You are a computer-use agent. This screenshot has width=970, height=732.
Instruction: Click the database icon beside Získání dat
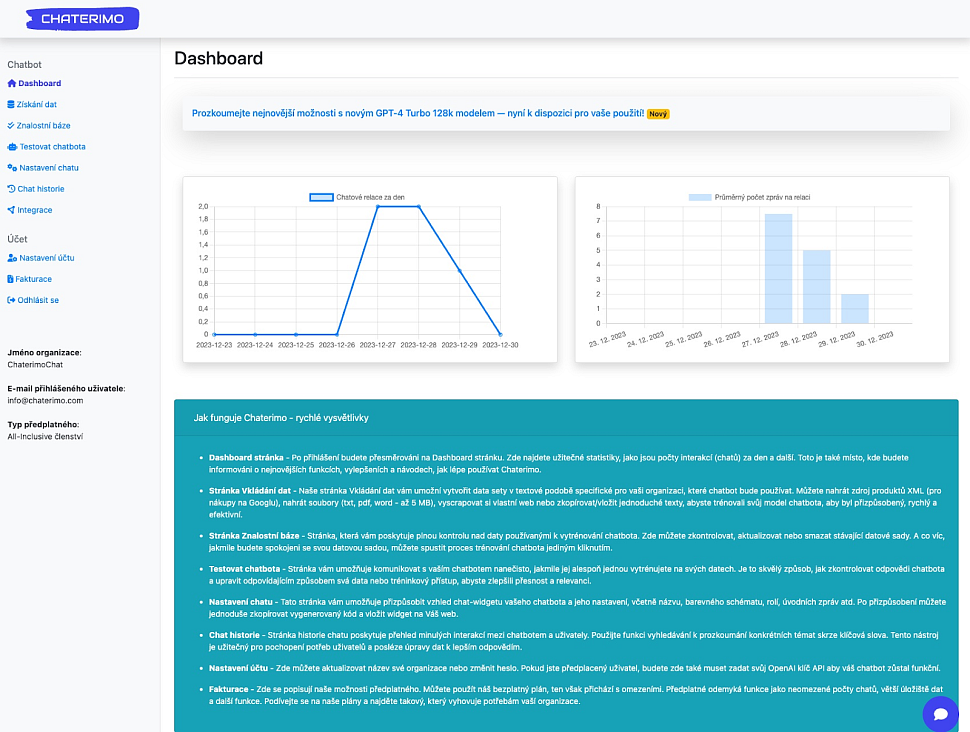click(12, 105)
